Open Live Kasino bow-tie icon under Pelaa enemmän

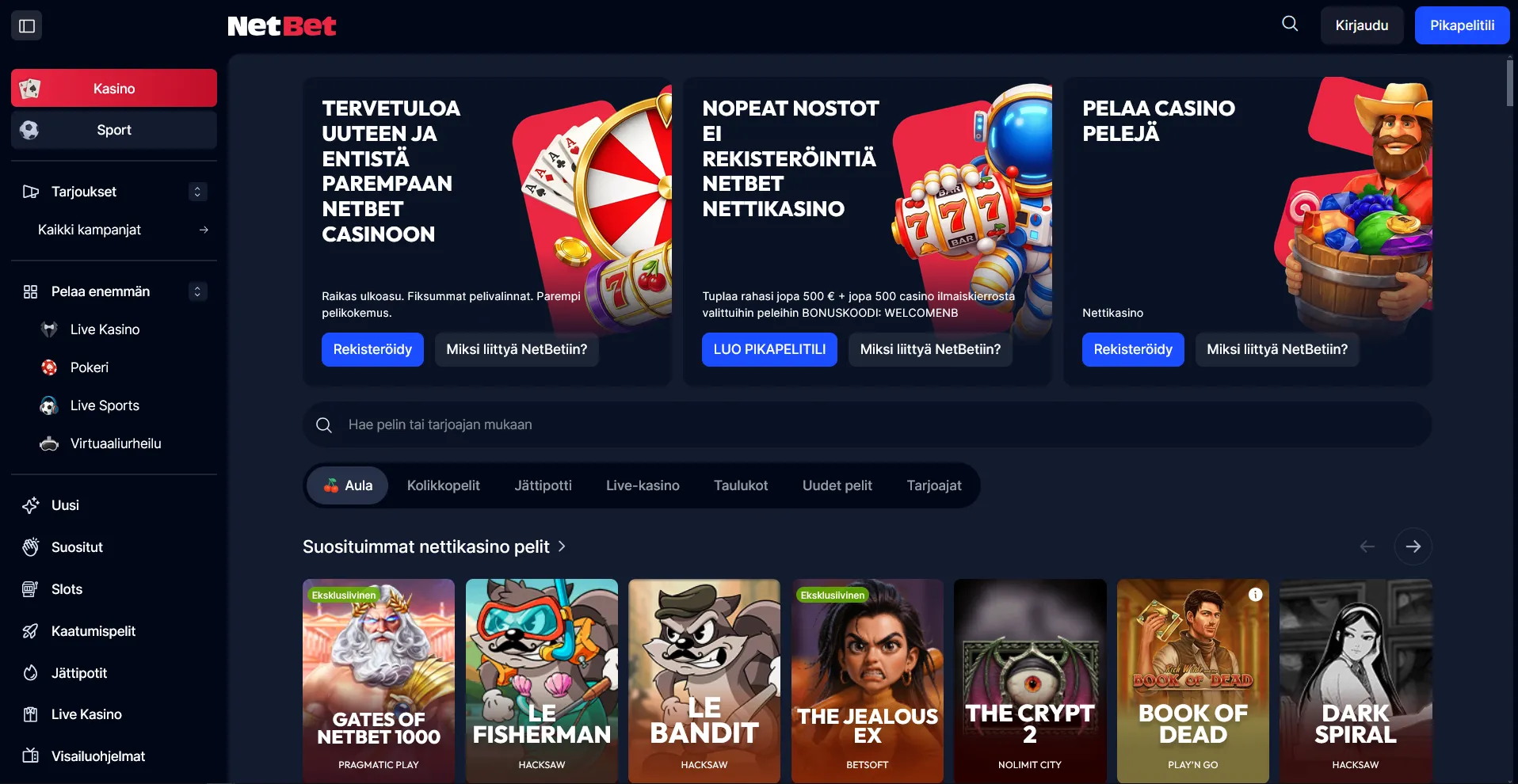[x=49, y=329]
